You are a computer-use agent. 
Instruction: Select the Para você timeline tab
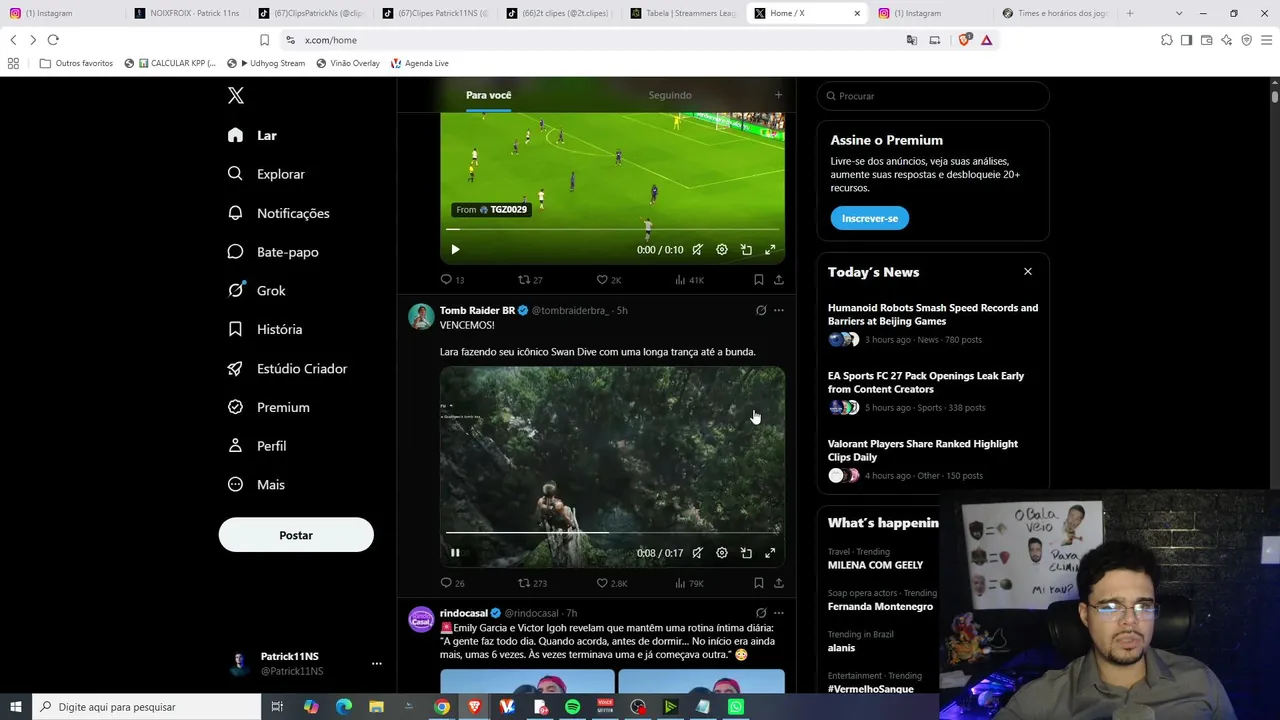pos(489,95)
